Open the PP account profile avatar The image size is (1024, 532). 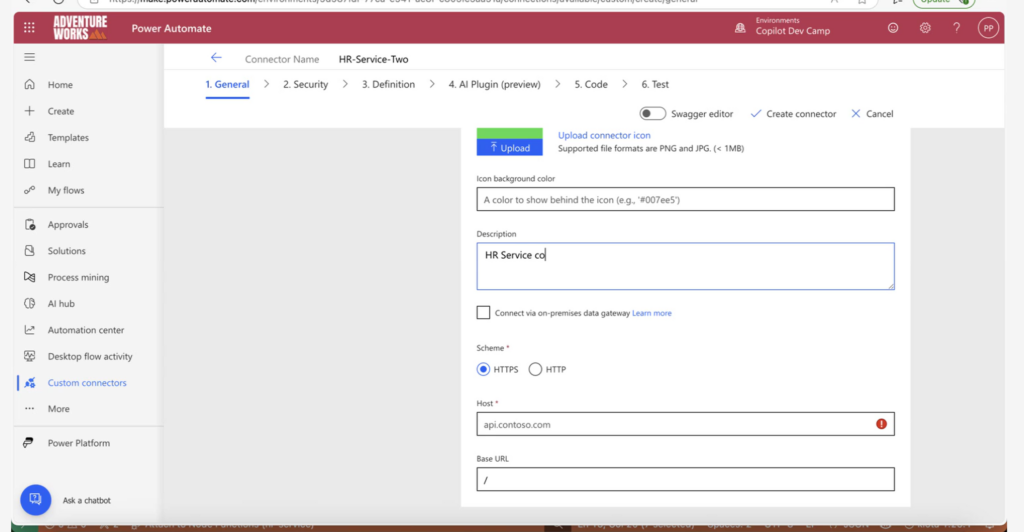[x=988, y=28]
